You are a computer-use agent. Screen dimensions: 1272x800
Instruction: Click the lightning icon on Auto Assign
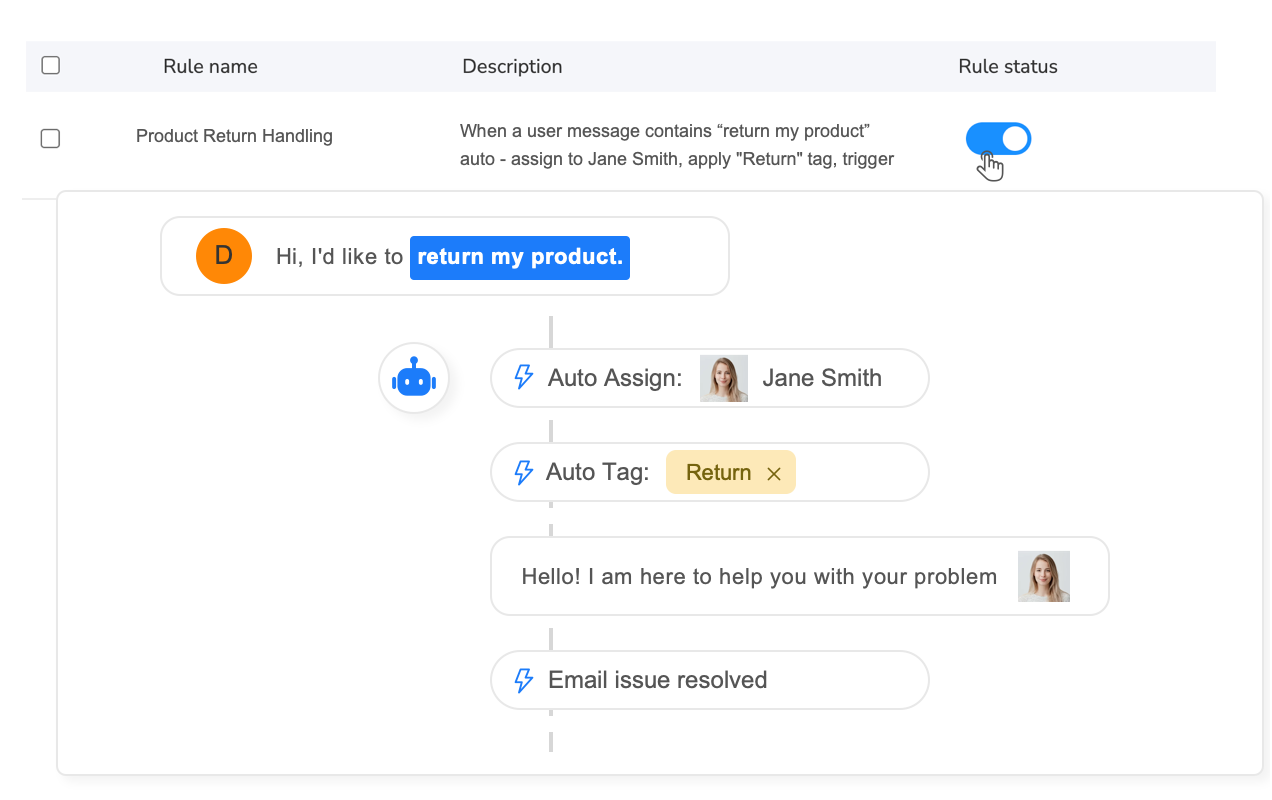pyautogui.click(x=523, y=378)
